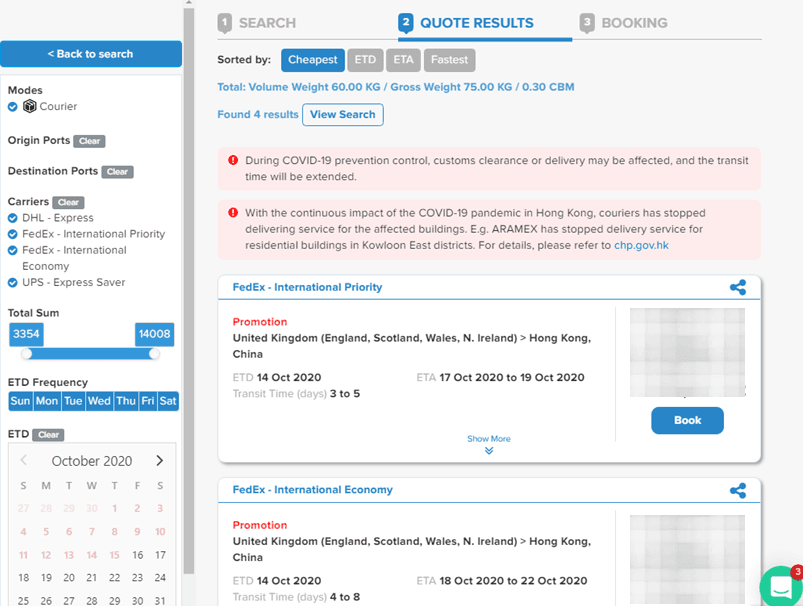Toggle Fri in ETD Frequency
The width and height of the screenshot is (803, 606).
(x=148, y=401)
